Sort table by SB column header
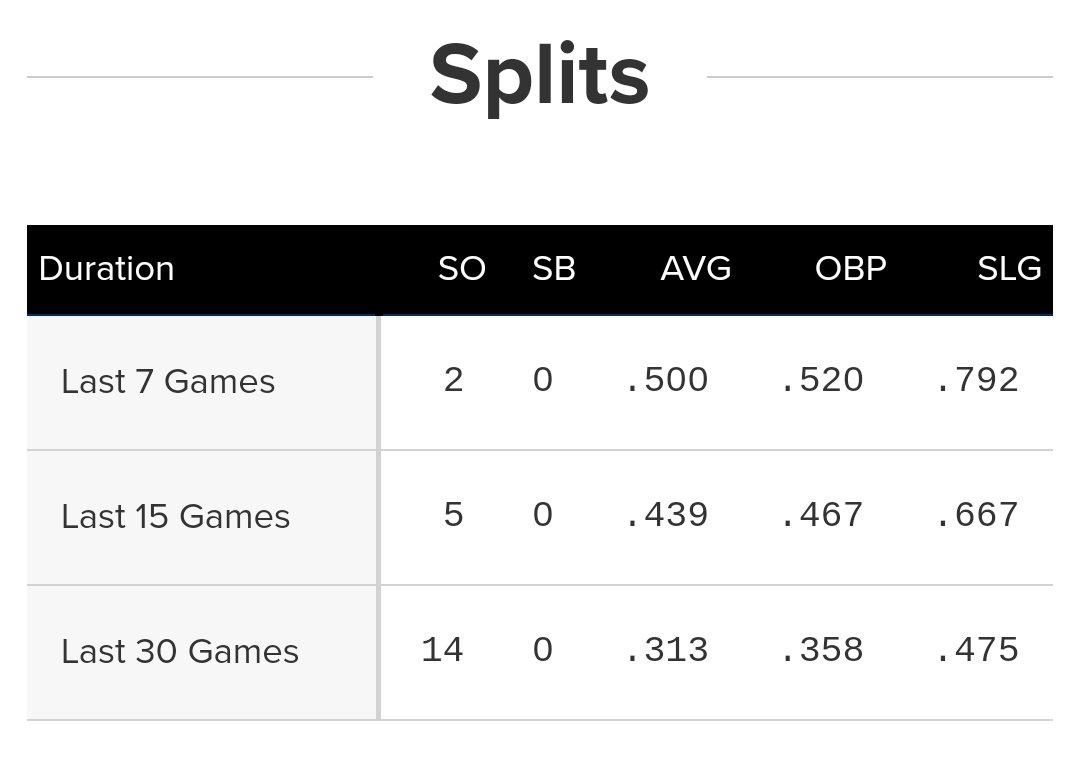The width and height of the screenshot is (1080, 768). (554, 269)
